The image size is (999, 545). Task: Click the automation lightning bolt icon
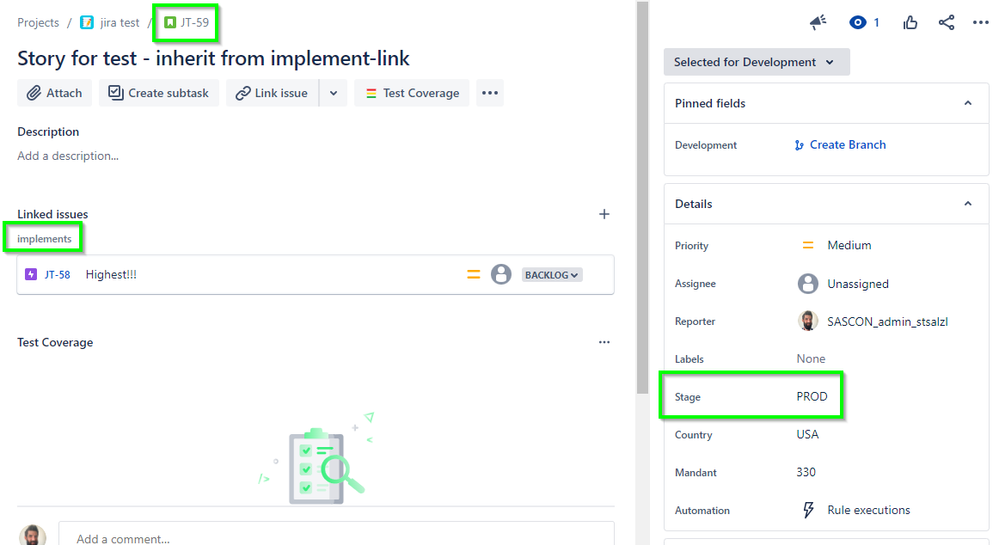point(808,510)
